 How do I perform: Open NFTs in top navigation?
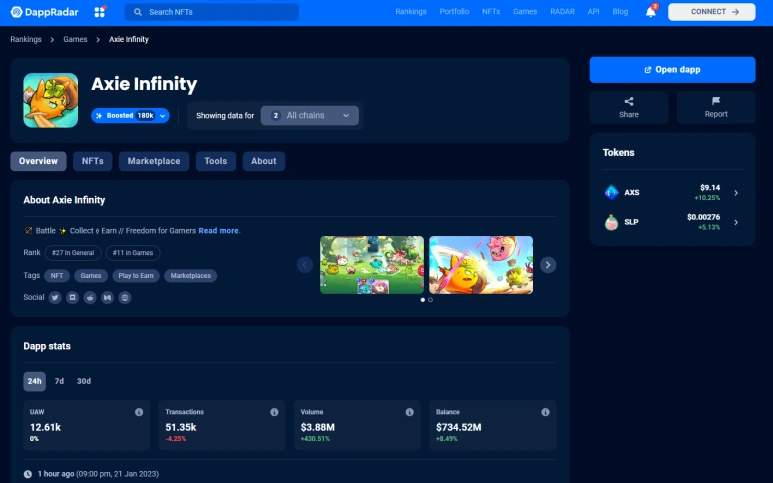(x=491, y=11)
